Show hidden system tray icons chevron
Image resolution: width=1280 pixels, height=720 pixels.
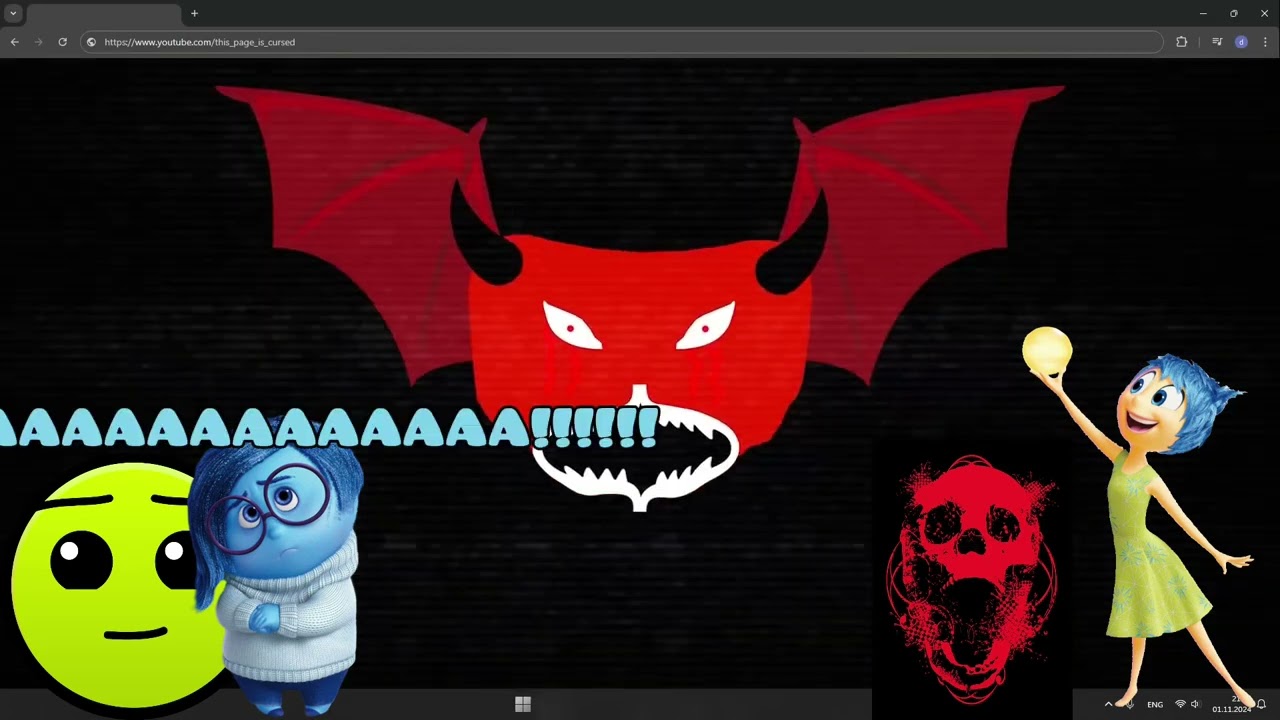point(1108,704)
